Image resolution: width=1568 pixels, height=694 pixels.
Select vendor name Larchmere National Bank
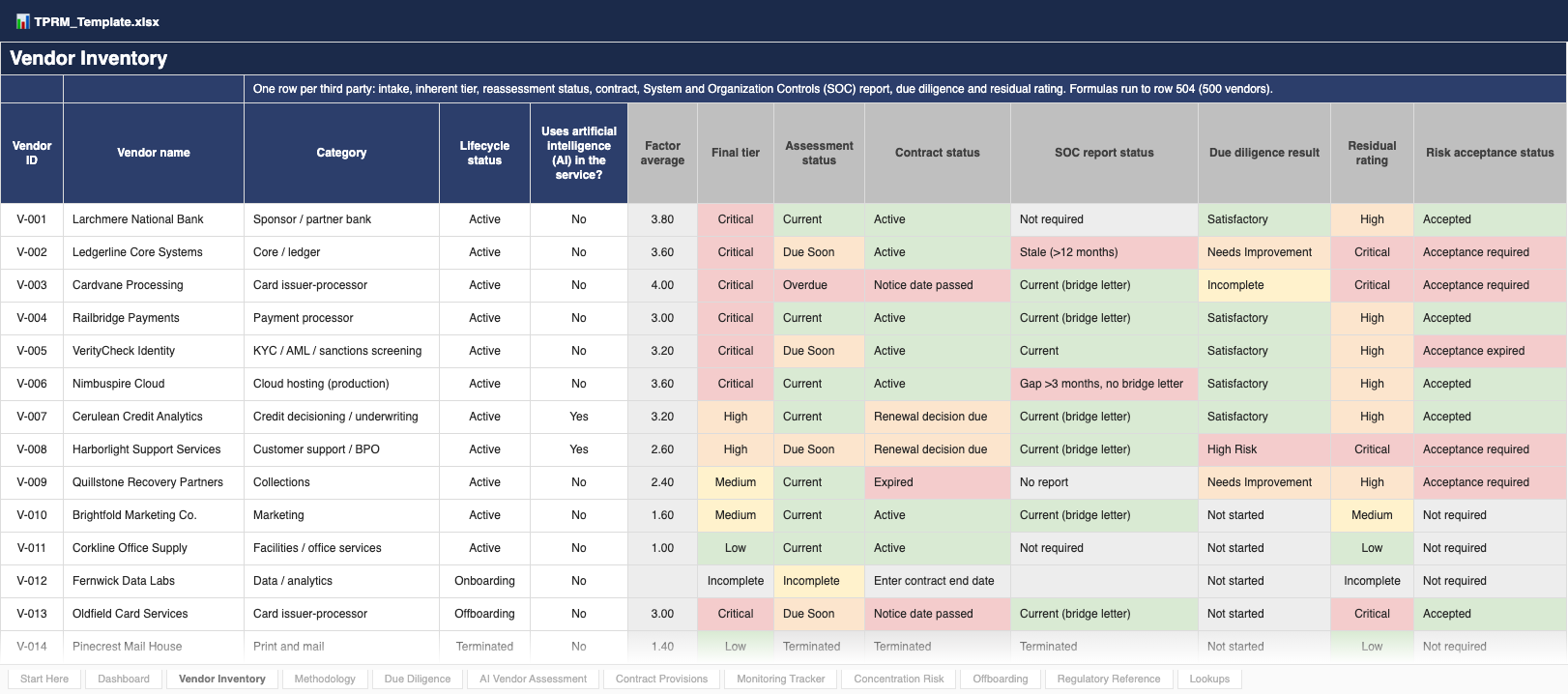[x=154, y=219]
